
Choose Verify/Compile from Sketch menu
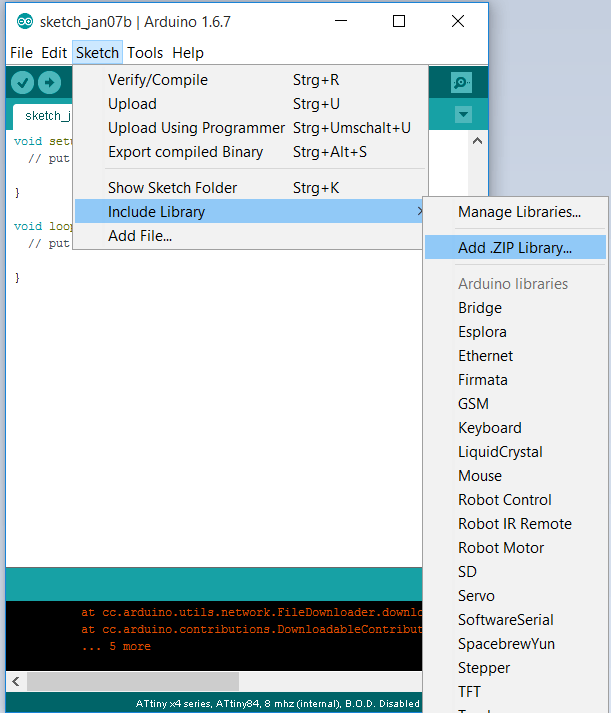pyautogui.click(x=250, y=80)
